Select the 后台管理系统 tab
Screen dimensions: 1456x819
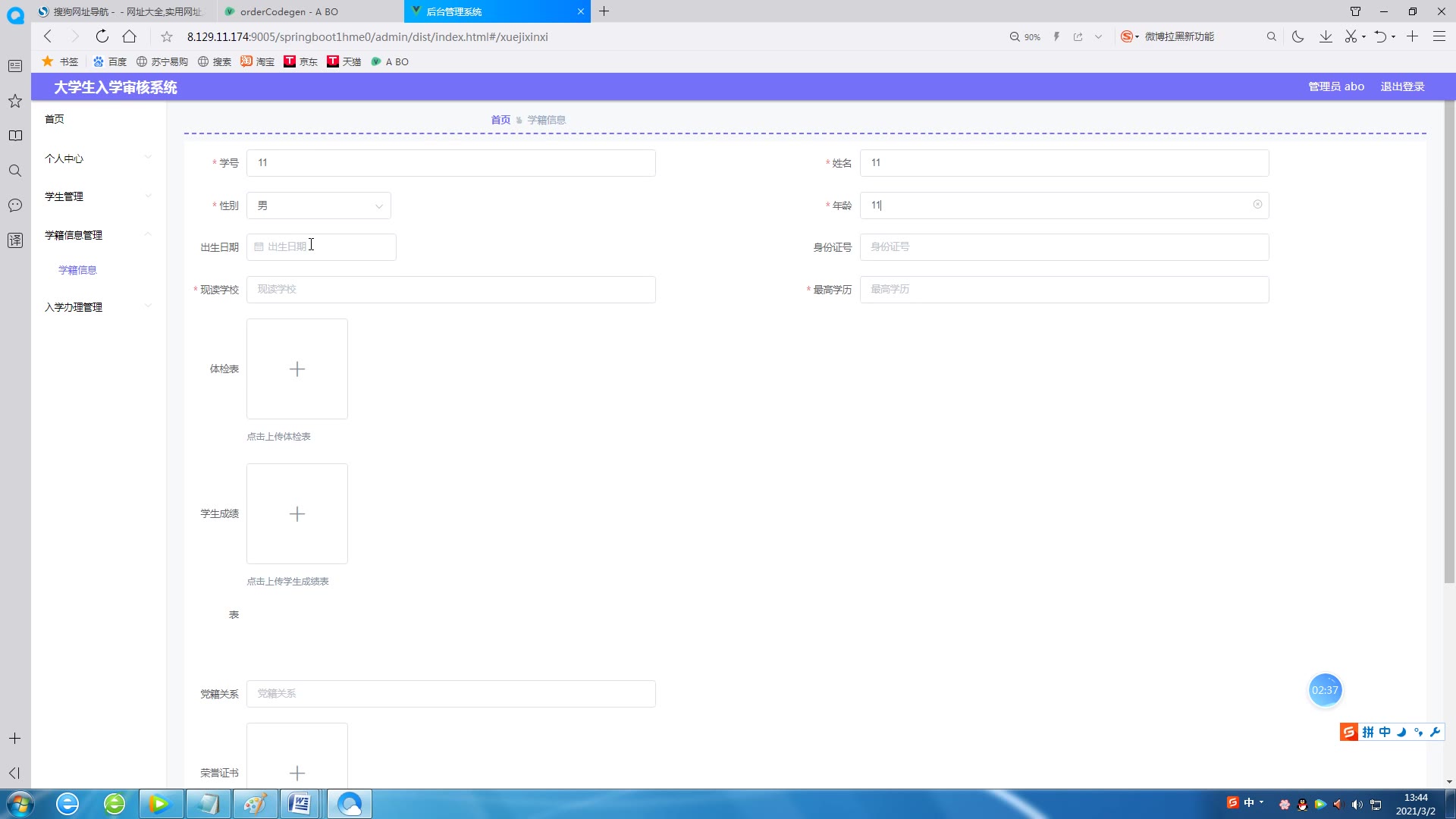click(497, 11)
